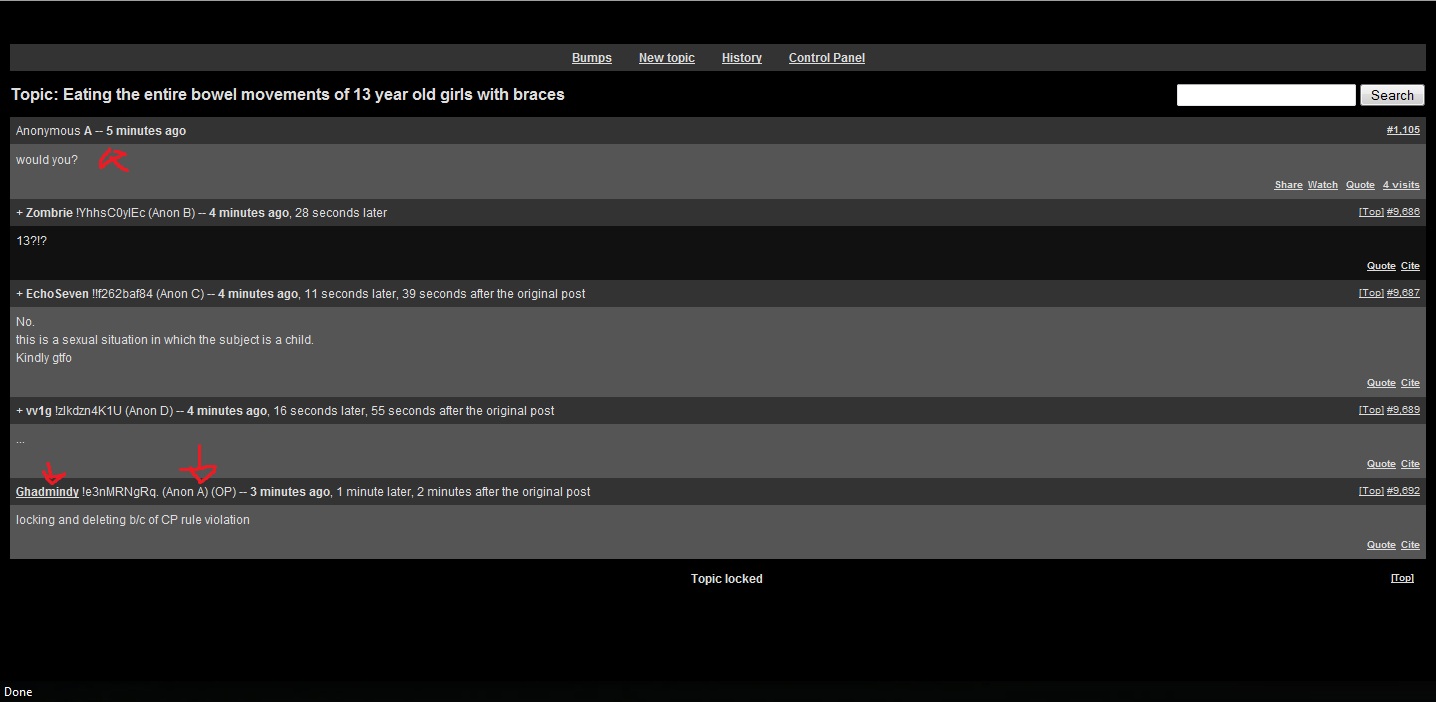Click into the search text field

[1265, 95]
